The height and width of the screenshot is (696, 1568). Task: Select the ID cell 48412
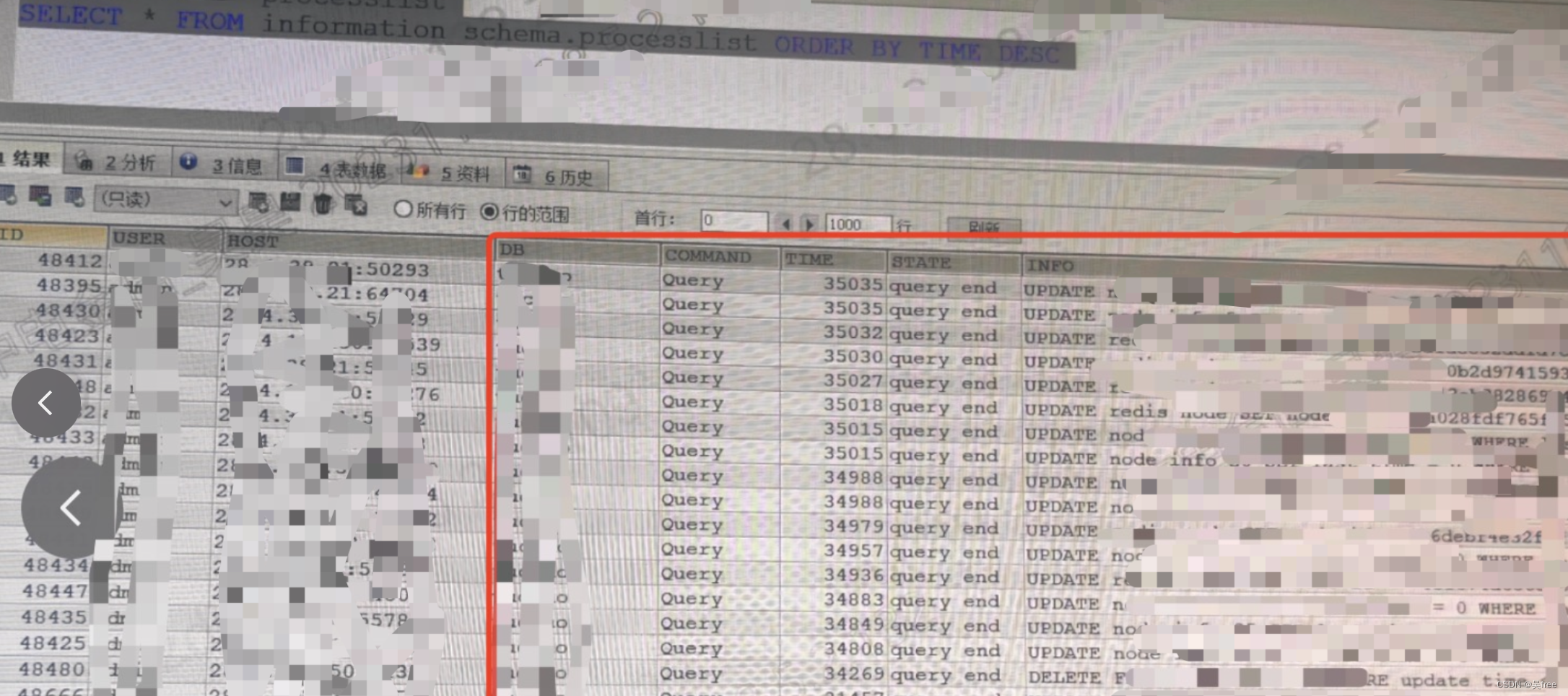tap(69, 260)
